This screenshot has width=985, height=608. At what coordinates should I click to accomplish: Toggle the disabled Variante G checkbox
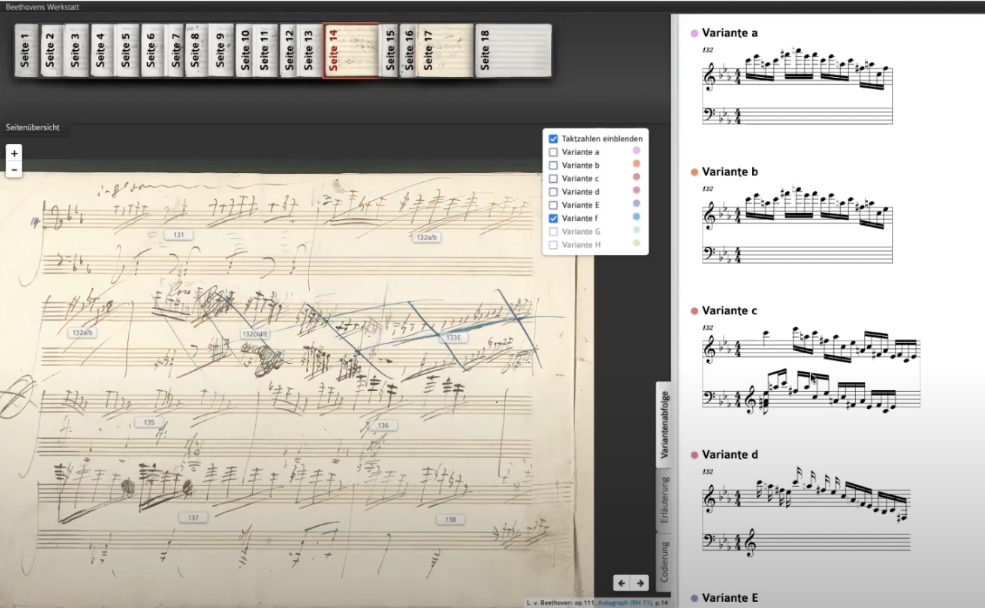(553, 231)
